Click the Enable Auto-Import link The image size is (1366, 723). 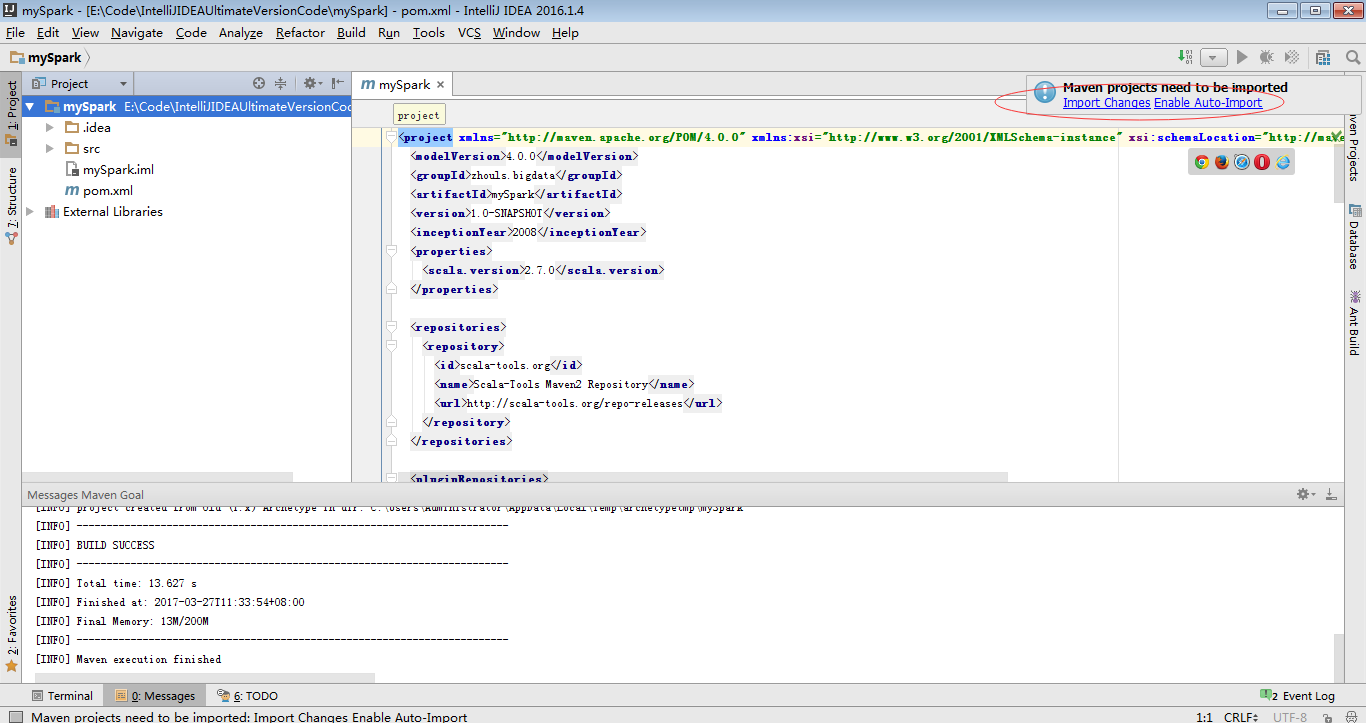(x=1208, y=103)
